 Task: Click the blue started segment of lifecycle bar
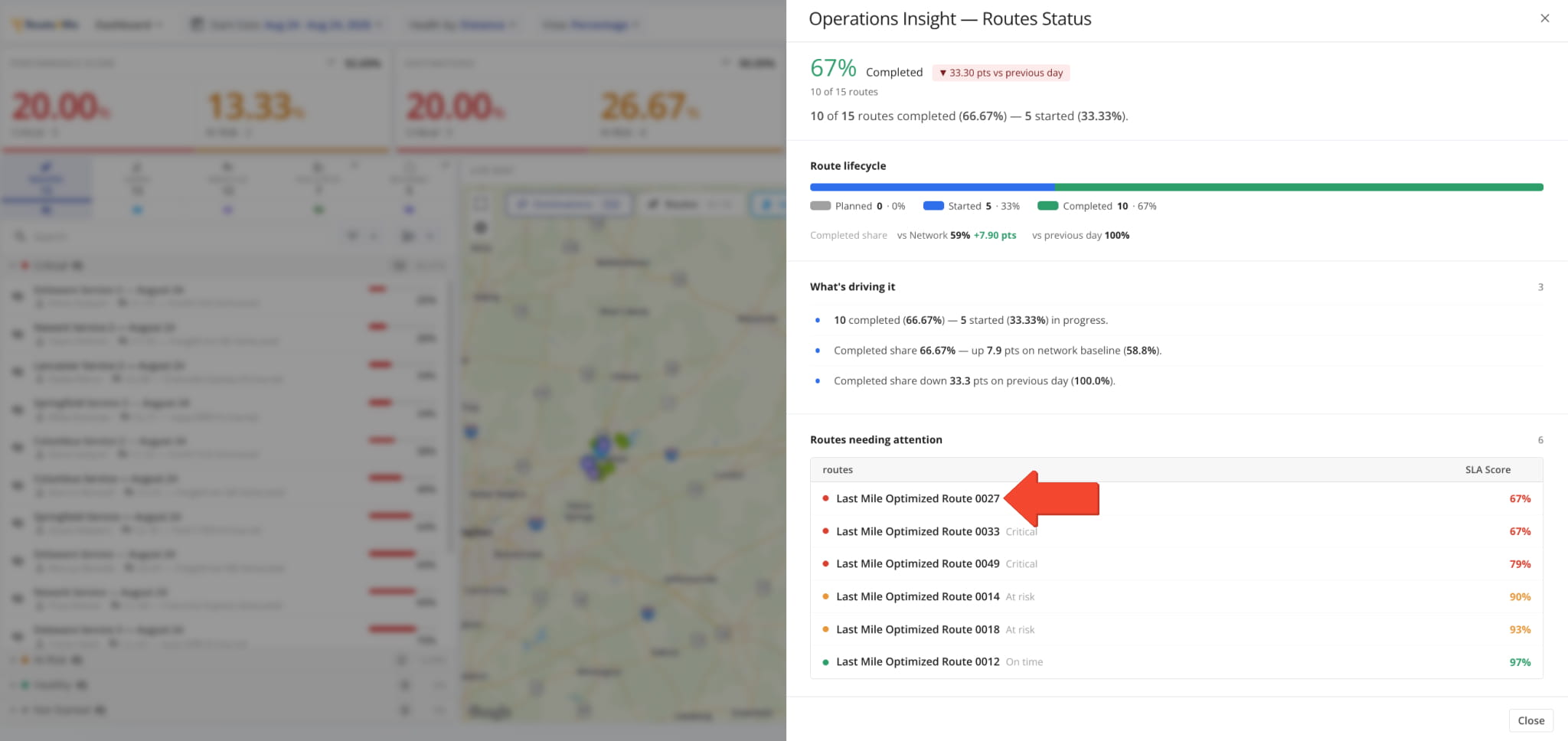click(x=932, y=187)
